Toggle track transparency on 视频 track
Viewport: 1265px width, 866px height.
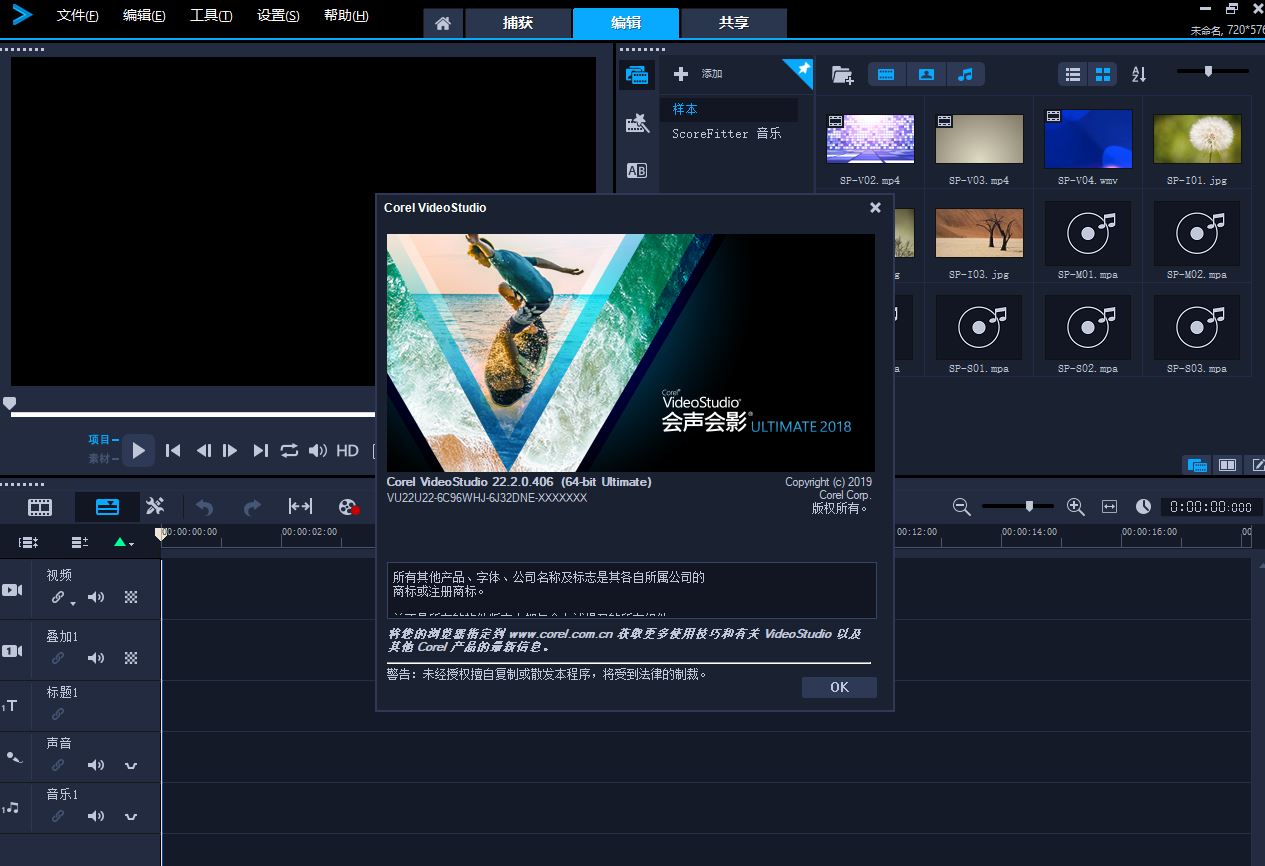point(131,597)
